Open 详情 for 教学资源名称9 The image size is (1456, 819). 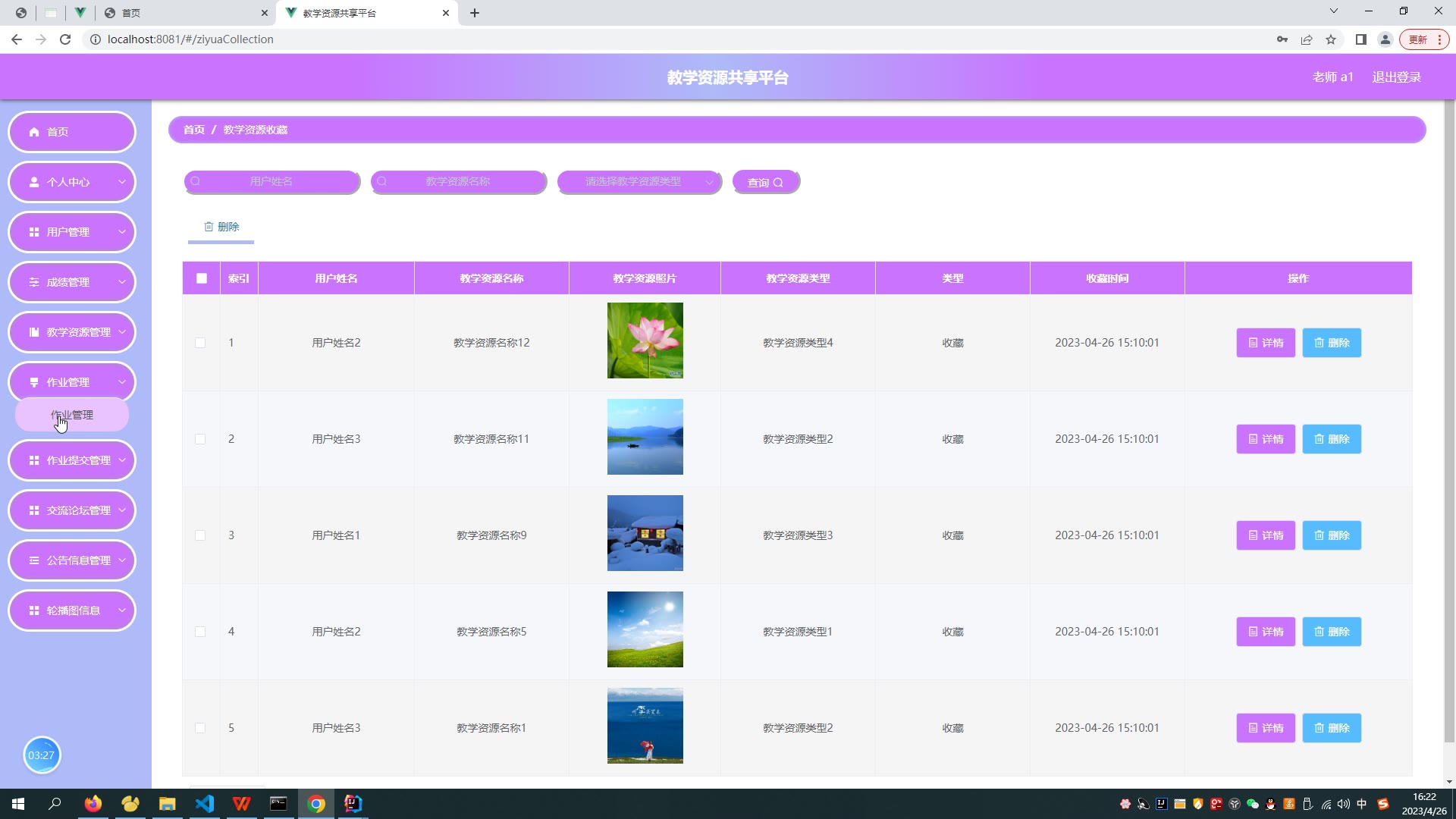(x=1266, y=535)
